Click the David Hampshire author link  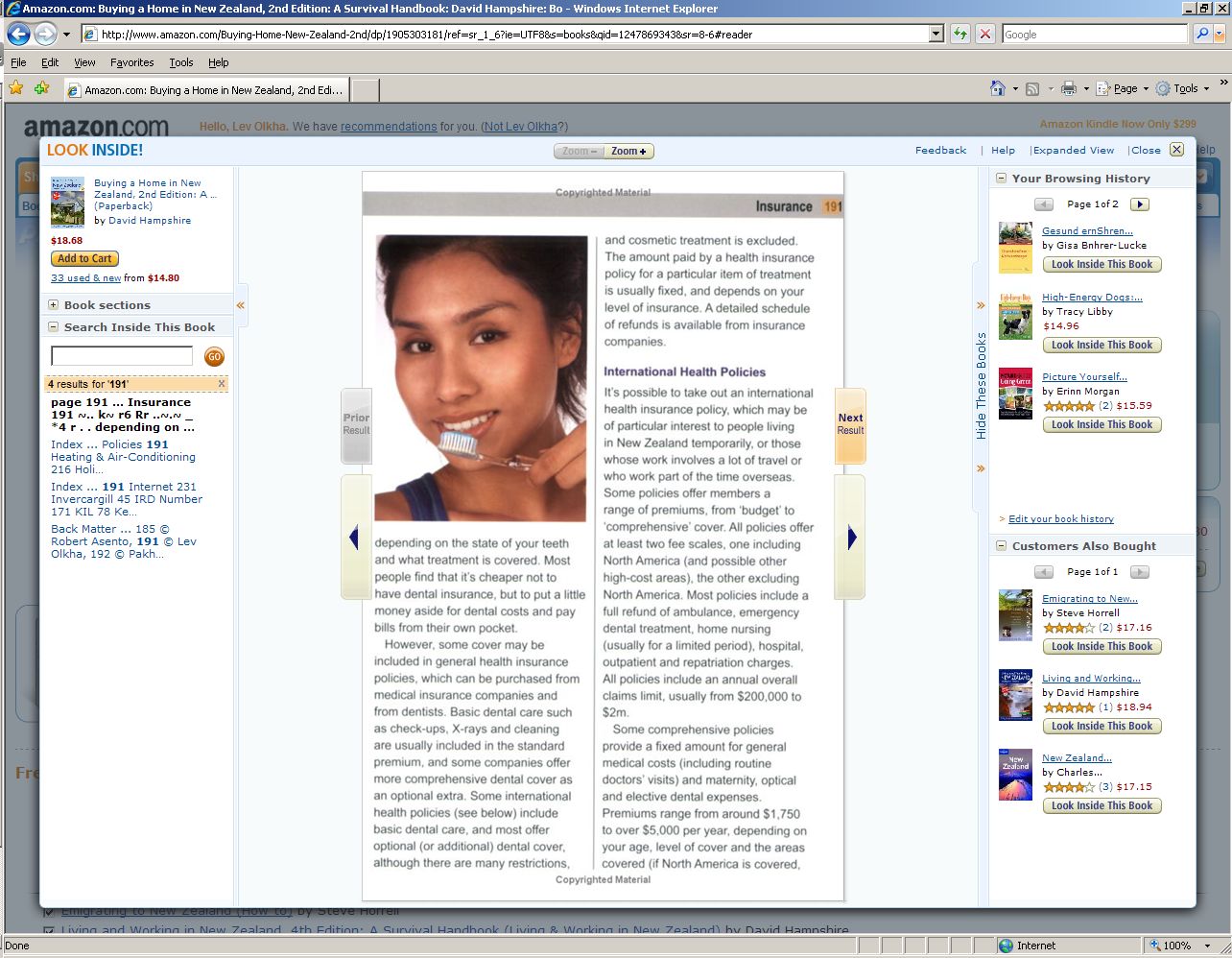coord(150,221)
